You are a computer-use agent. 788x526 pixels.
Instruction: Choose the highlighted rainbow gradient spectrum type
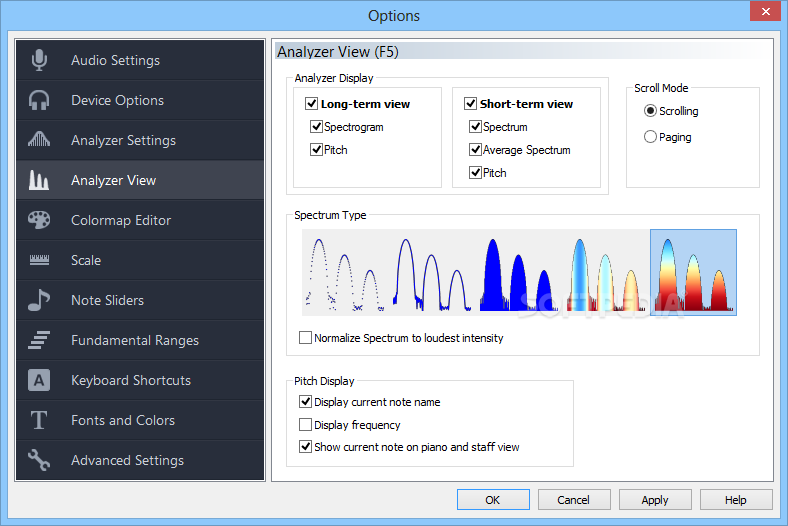click(x=694, y=273)
